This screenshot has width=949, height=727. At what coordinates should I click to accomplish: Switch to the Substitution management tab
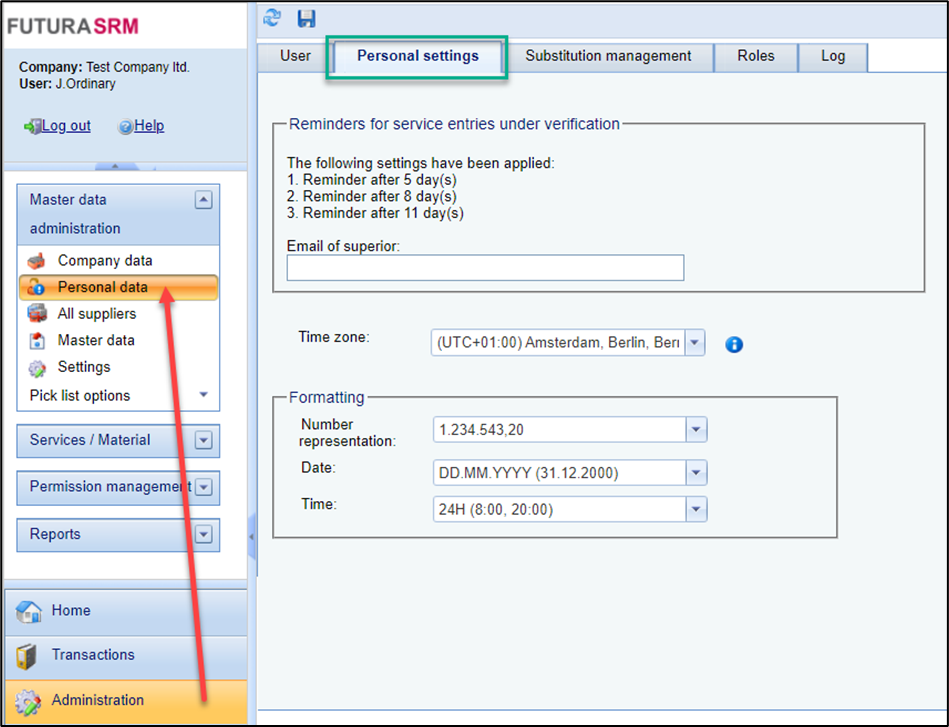(608, 56)
